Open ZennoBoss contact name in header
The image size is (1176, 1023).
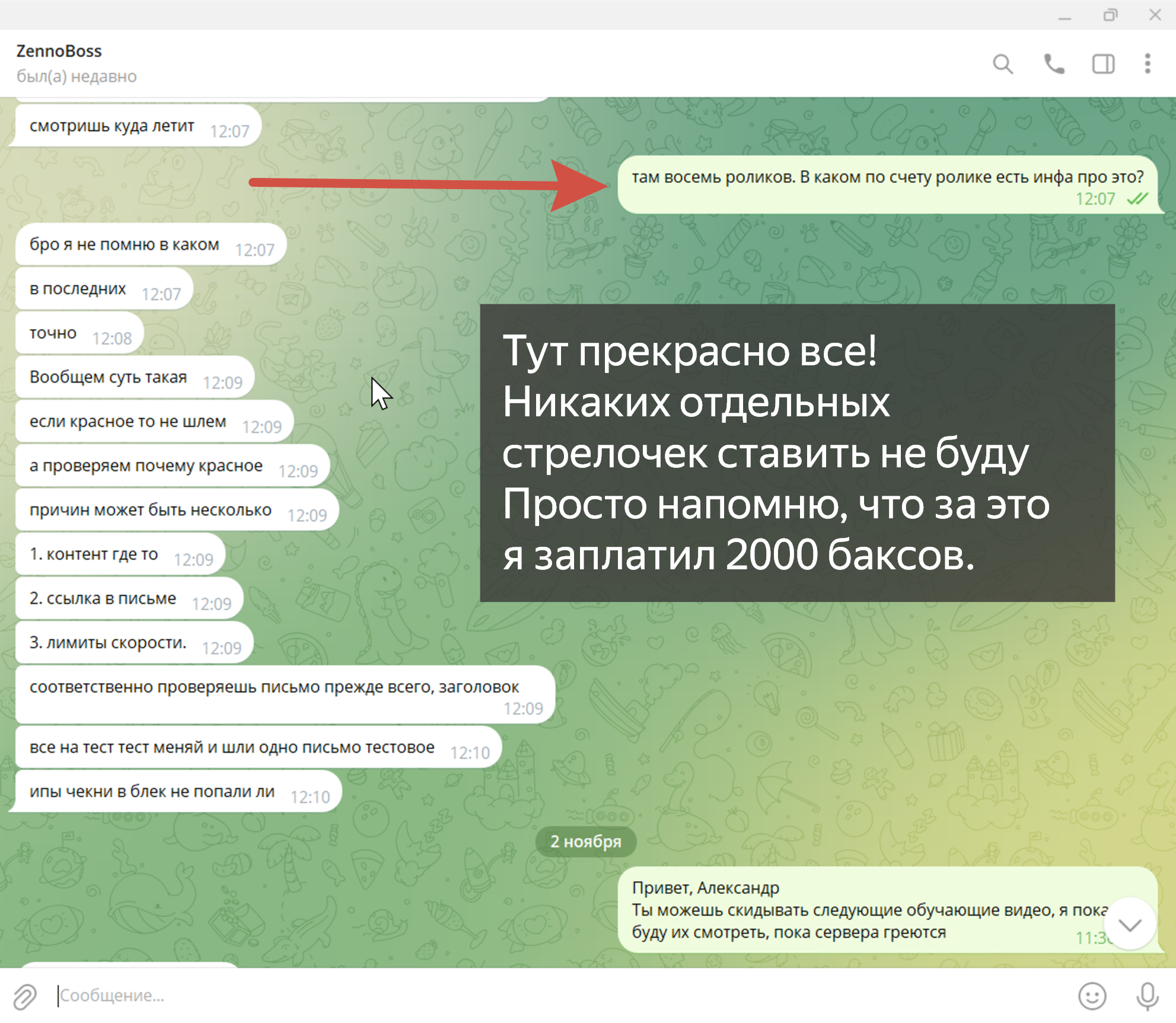click(59, 51)
